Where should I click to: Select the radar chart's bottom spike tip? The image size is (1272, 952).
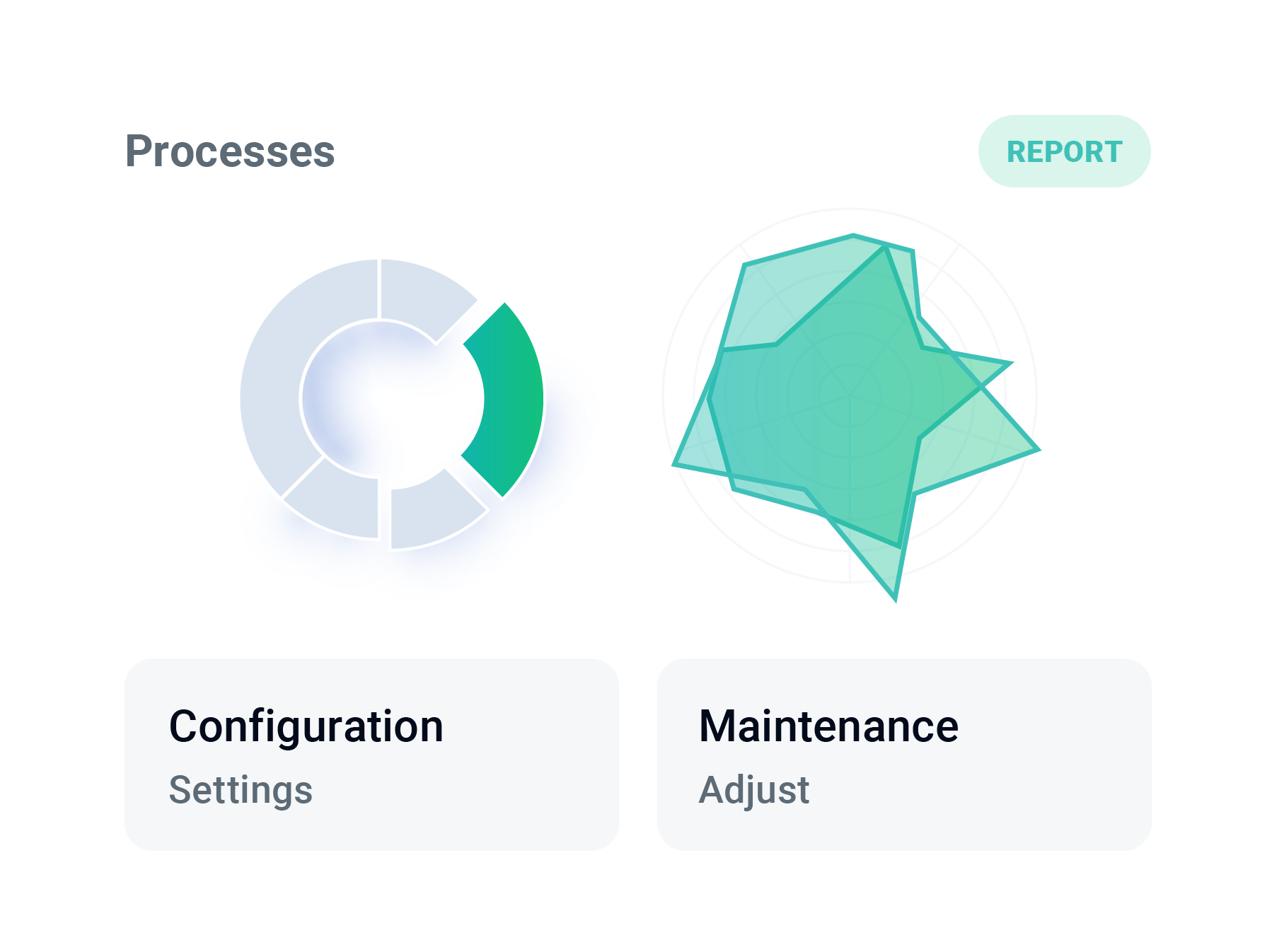pyautogui.click(x=896, y=600)
